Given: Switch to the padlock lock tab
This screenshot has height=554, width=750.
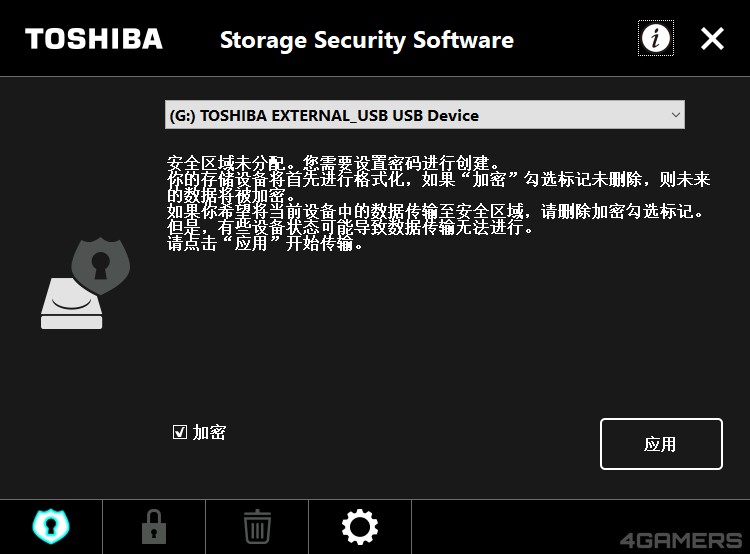Looking at the screenshot, I should [x=153, y=526].
